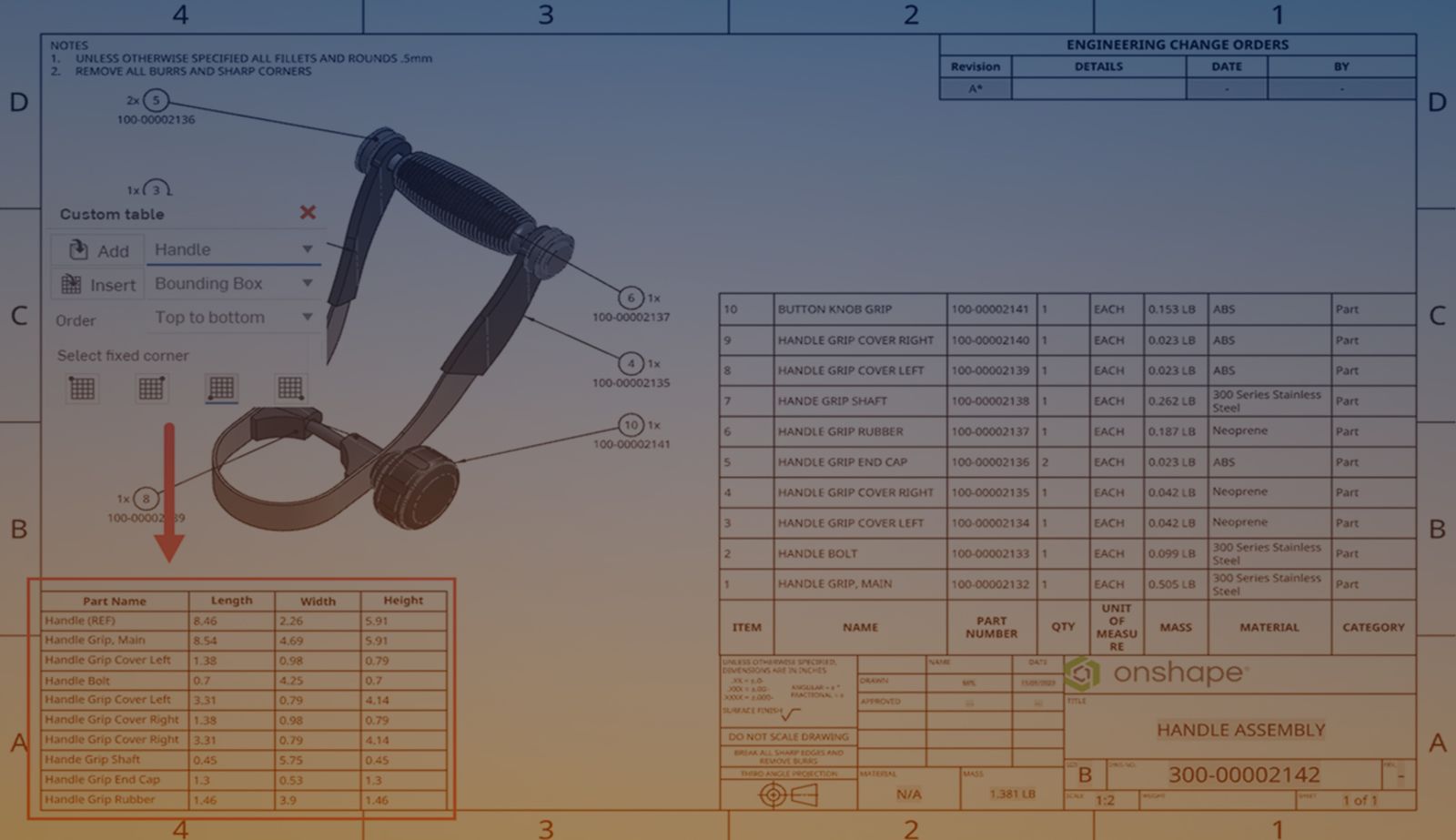Open the Handle selection dropdown
This screenshot has width=1456, height=840.
(233, 249)
